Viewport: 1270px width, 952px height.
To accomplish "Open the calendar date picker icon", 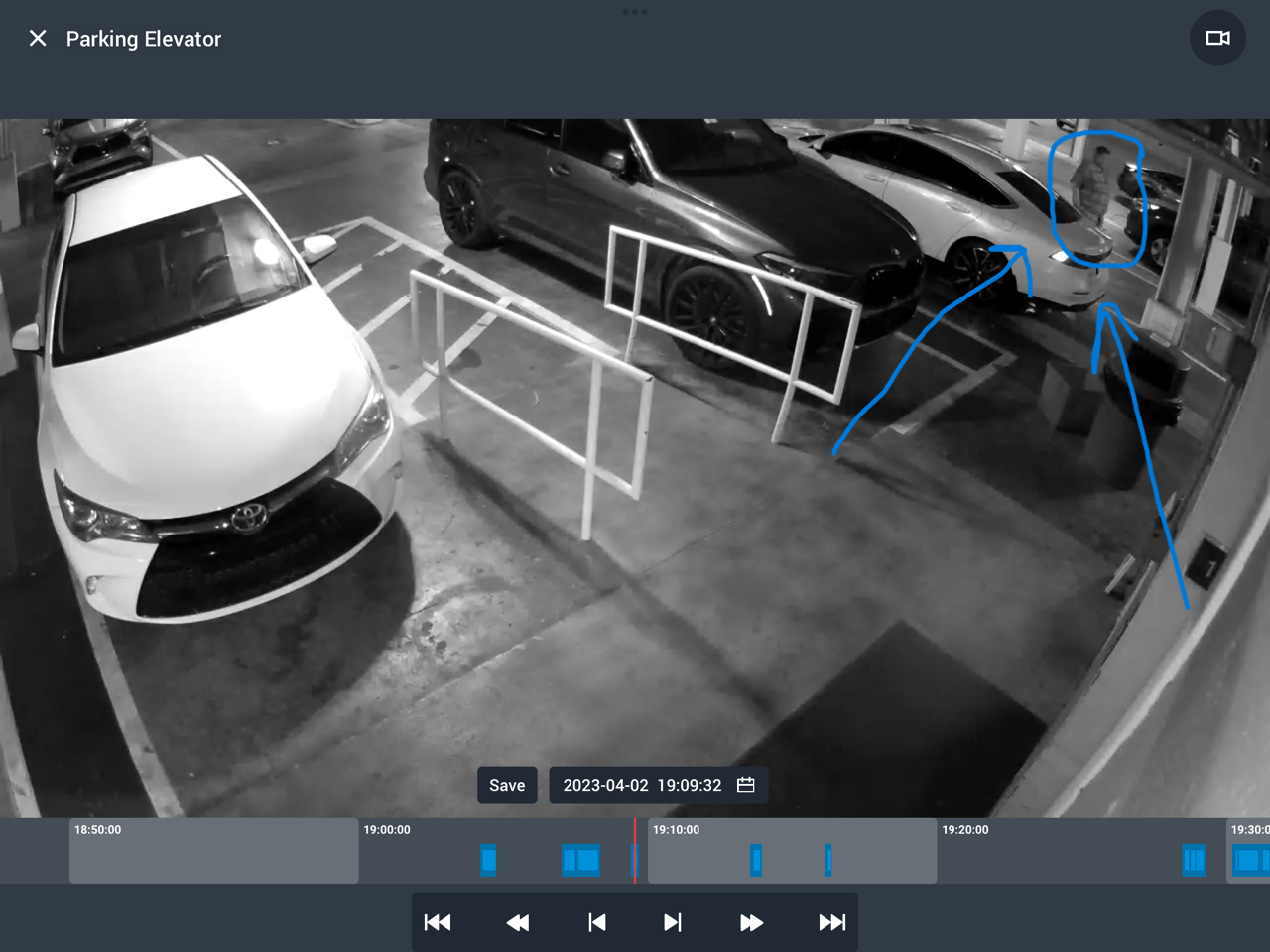I will (746, 785).
